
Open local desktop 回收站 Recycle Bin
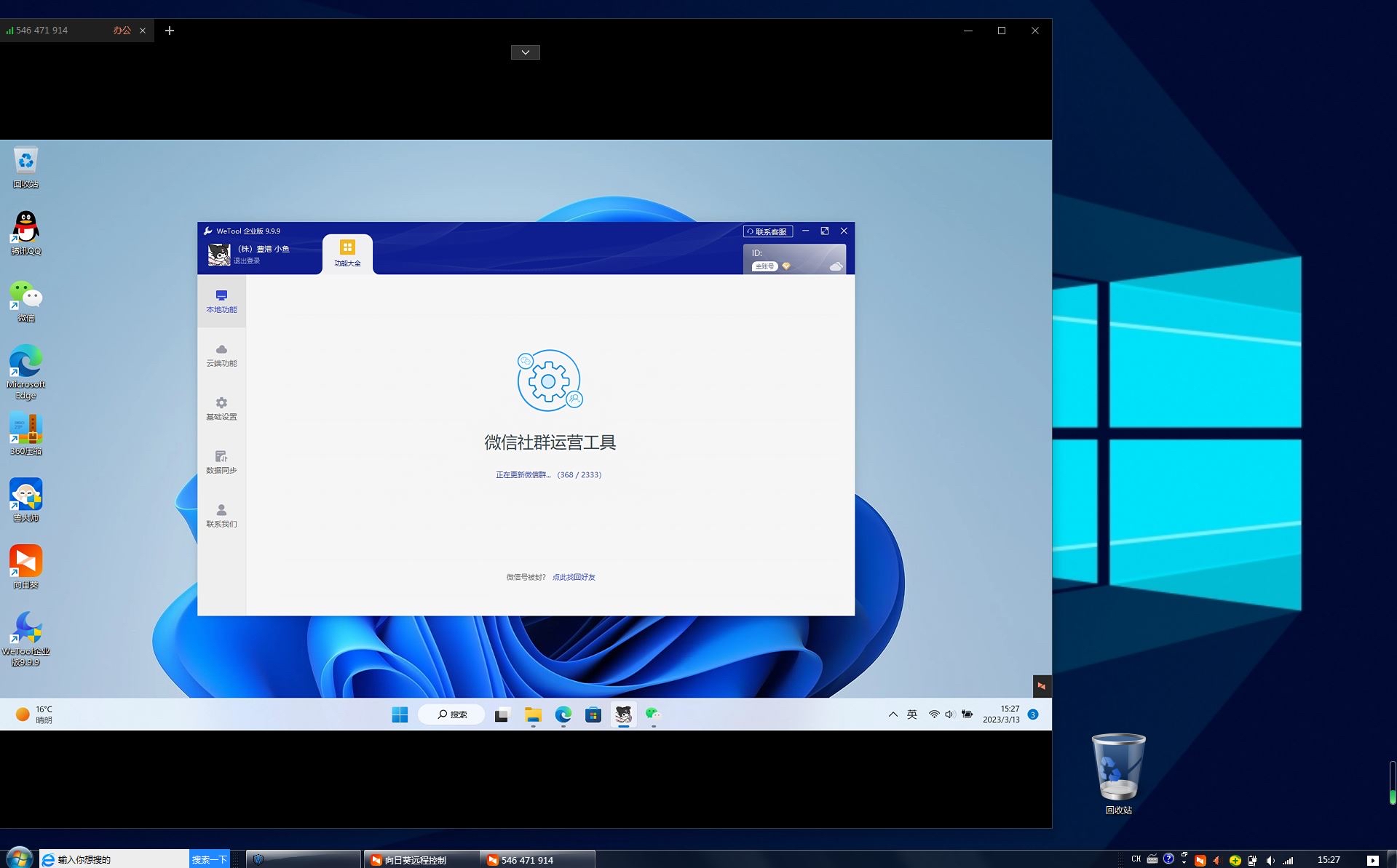1118,774
